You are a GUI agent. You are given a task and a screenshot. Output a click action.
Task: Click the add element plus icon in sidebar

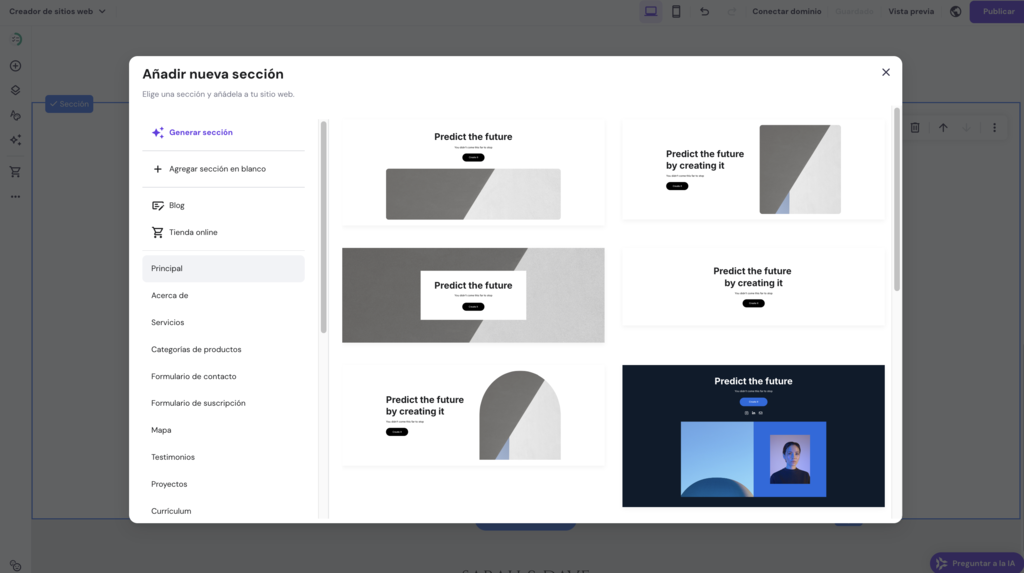tap(16, 66)
